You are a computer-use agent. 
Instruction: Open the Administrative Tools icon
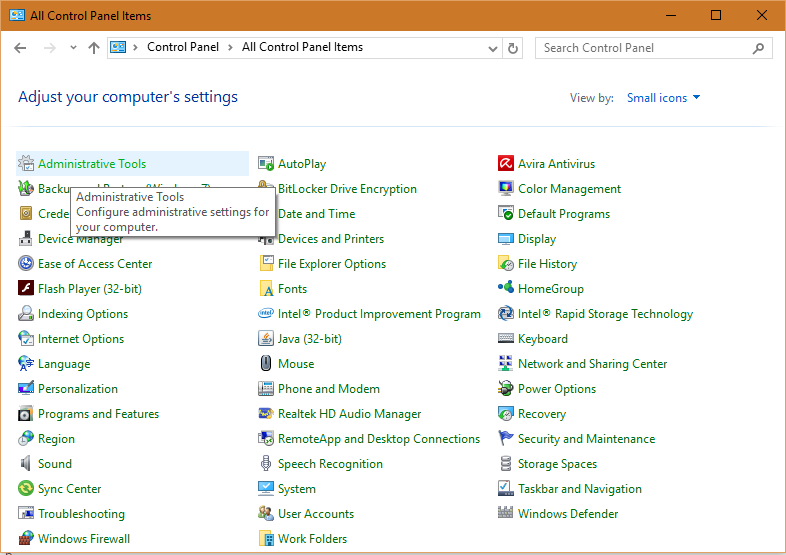click(26, 163)
